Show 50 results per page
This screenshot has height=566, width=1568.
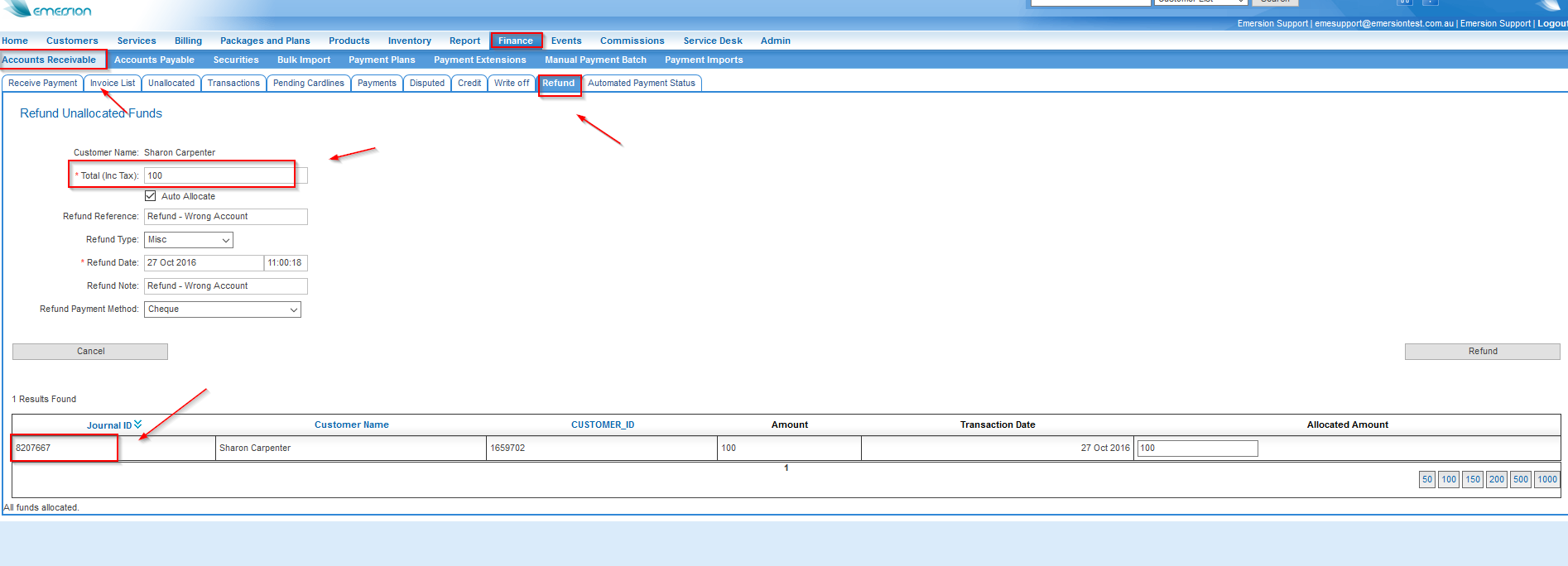tap(1426, 479)
